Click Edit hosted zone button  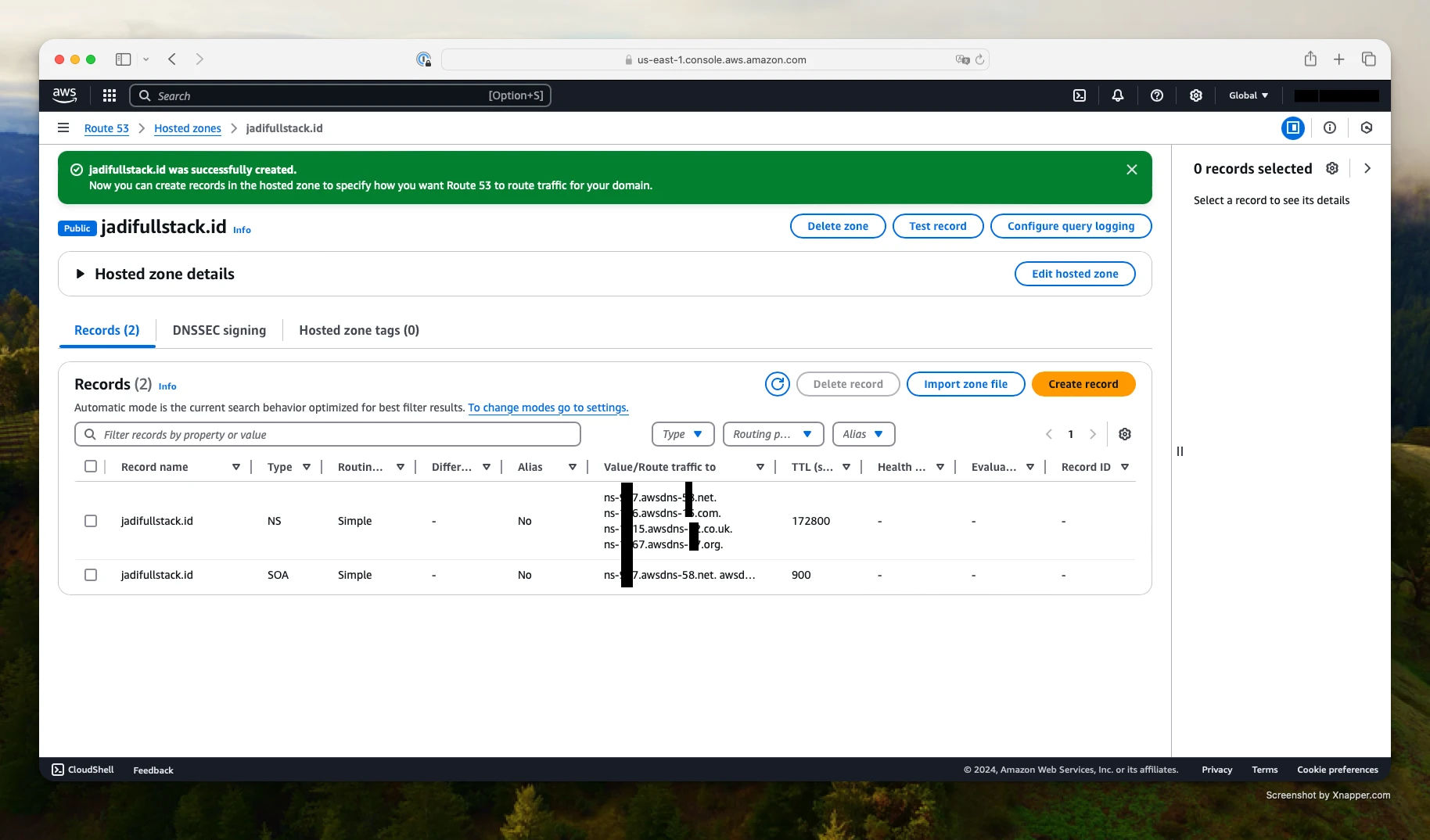coord(1075,274)
